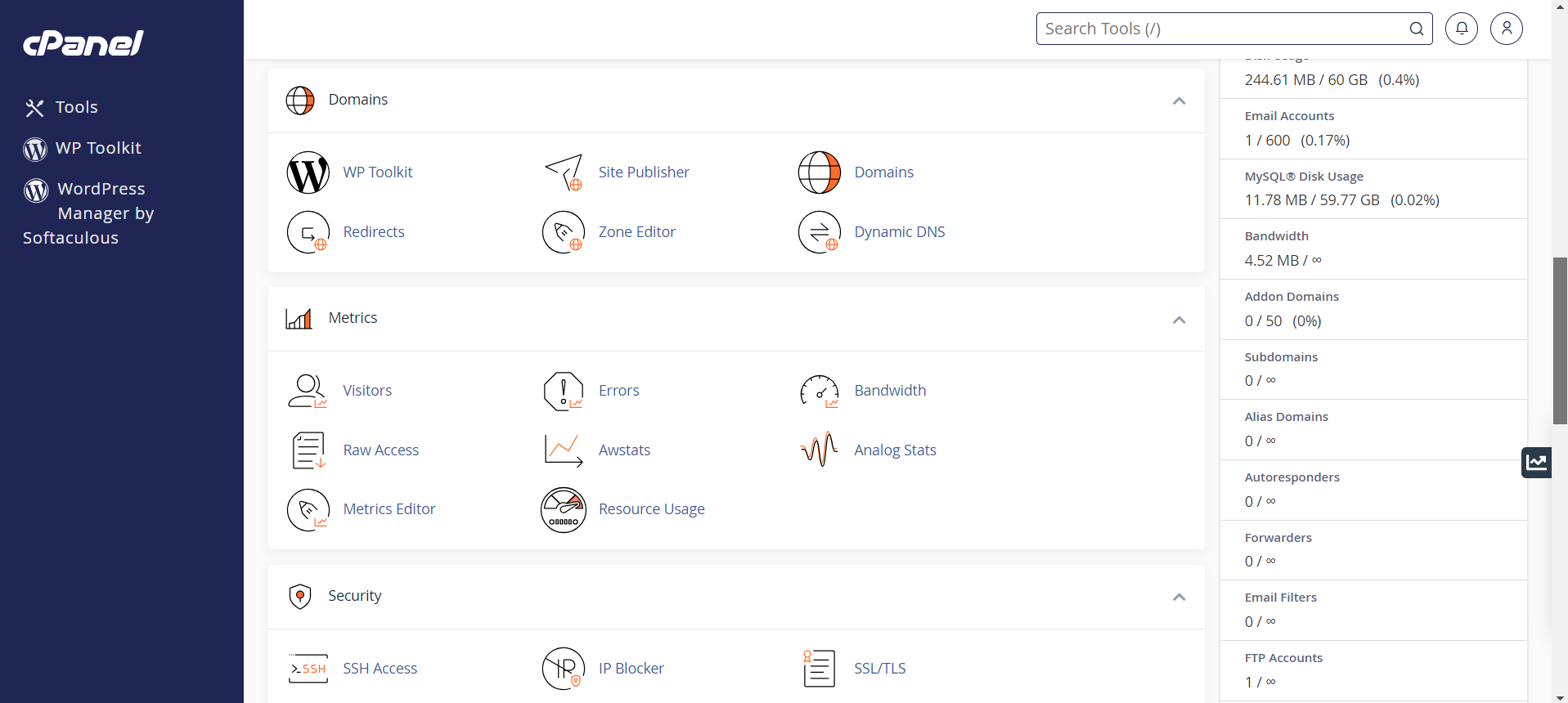Viewport: 1568px width, 703px height.
Task: Open the Redirects link
Action: pos(374,232)
